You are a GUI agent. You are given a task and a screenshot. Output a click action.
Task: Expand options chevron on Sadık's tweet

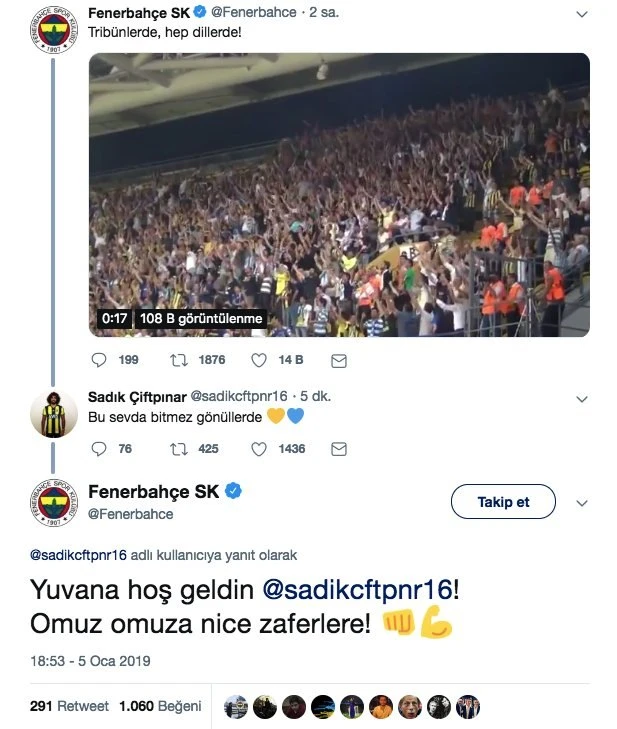pyautogui.click(x=582, y=399)
